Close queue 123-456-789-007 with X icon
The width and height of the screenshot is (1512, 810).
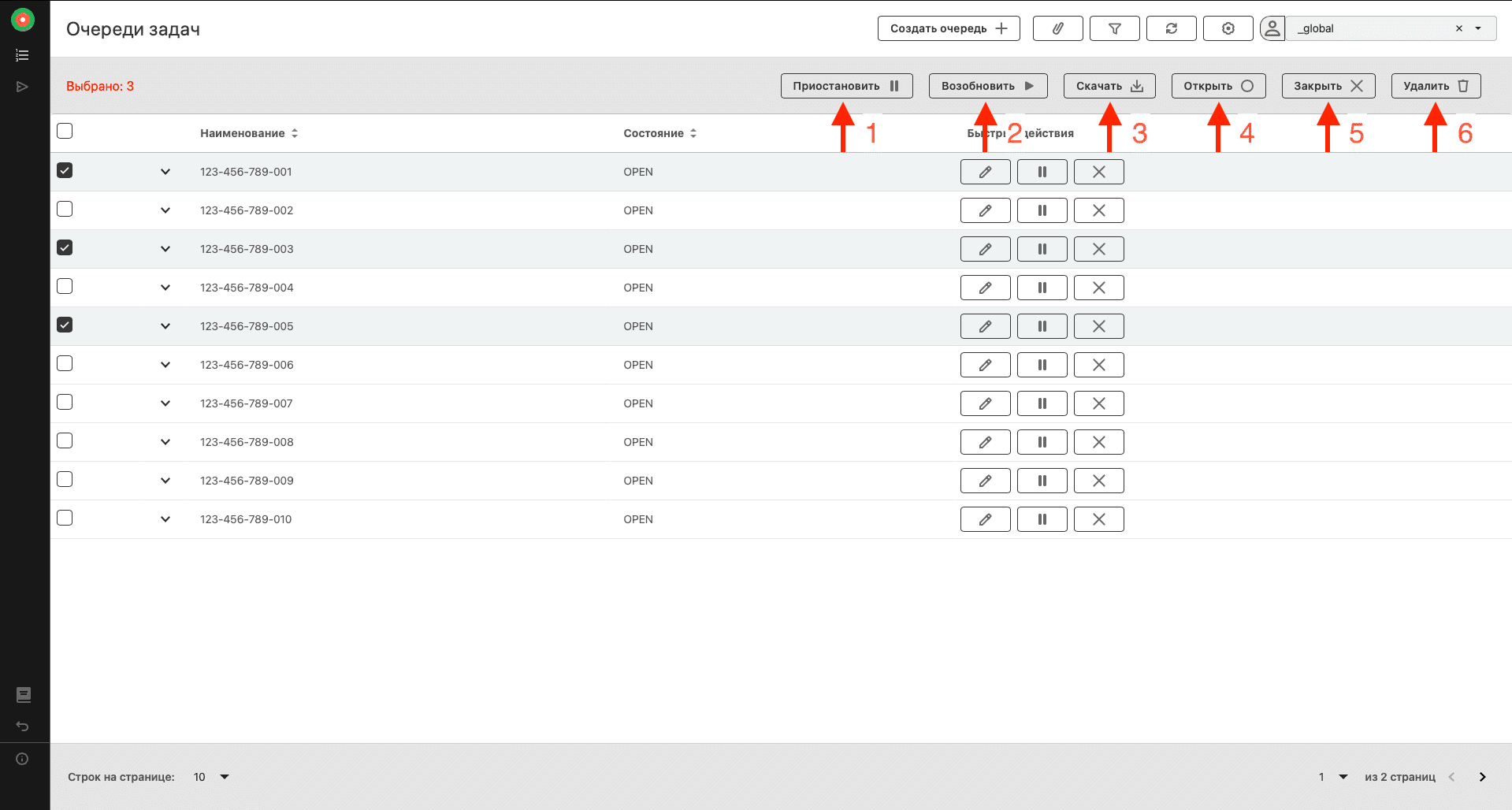click(1098, 403)
